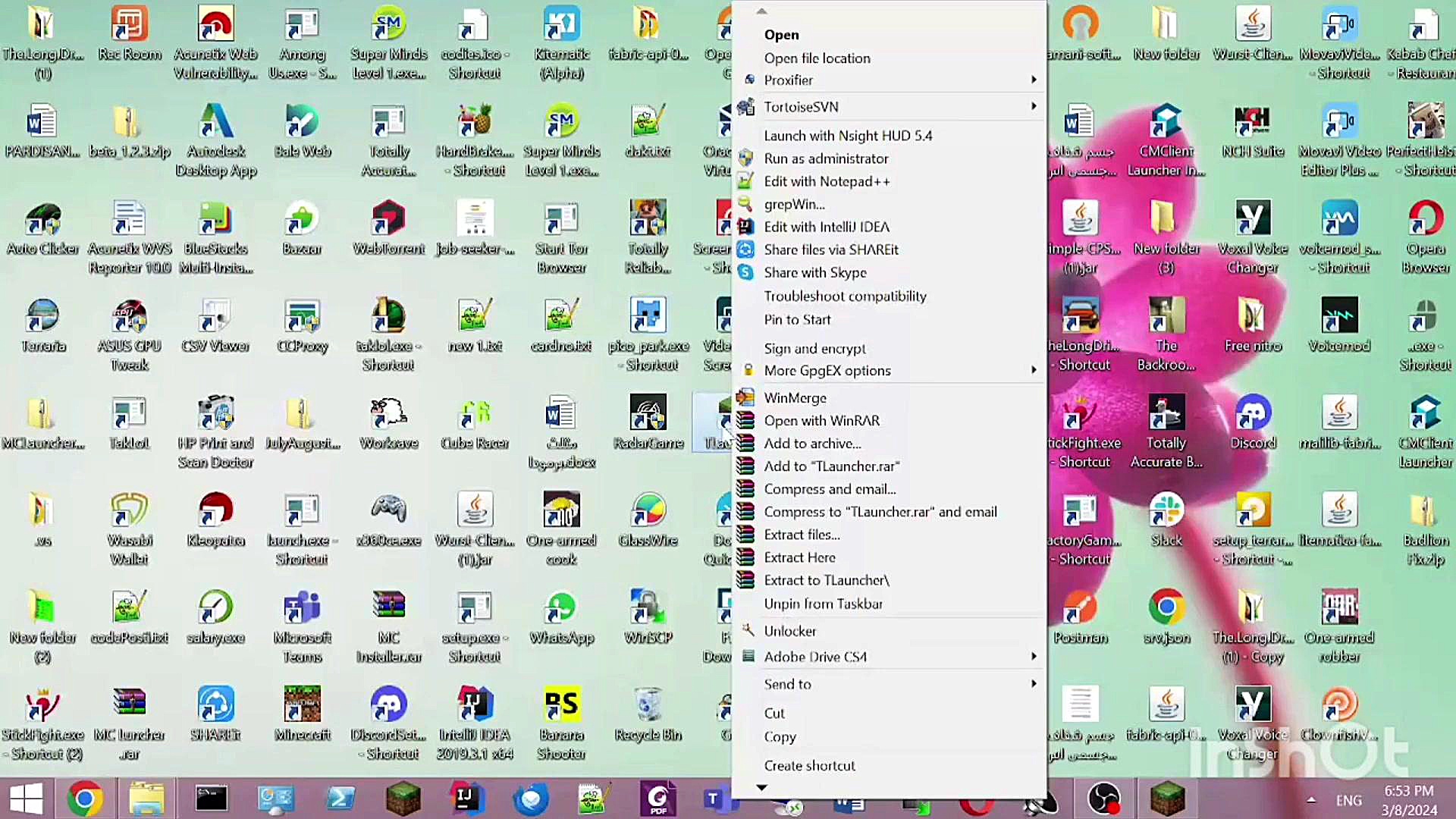Select the Voicemod desktop icon
The width and height of the screenshot is (1456, 819).
(1339, 325)
